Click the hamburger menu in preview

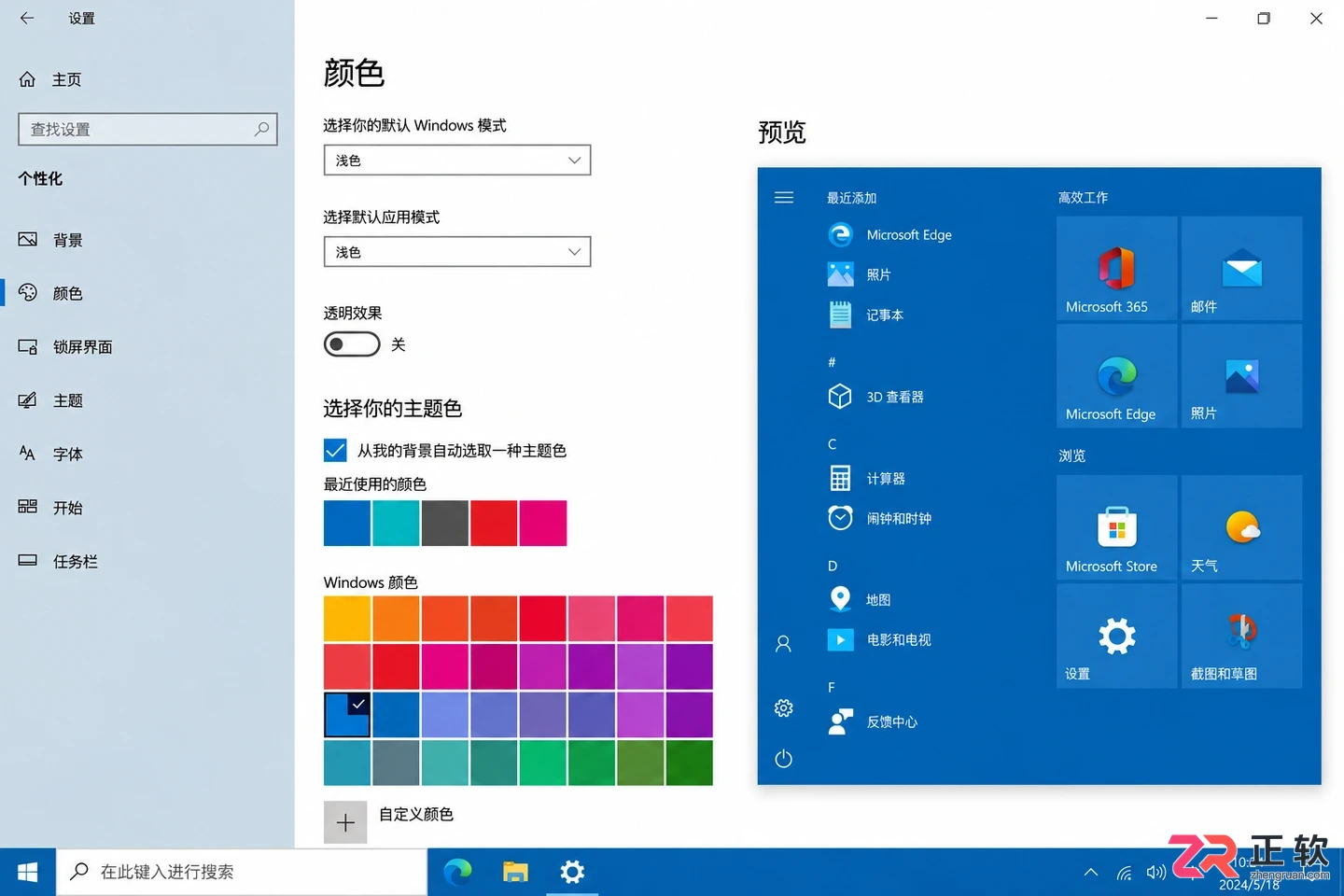point(784,198)
